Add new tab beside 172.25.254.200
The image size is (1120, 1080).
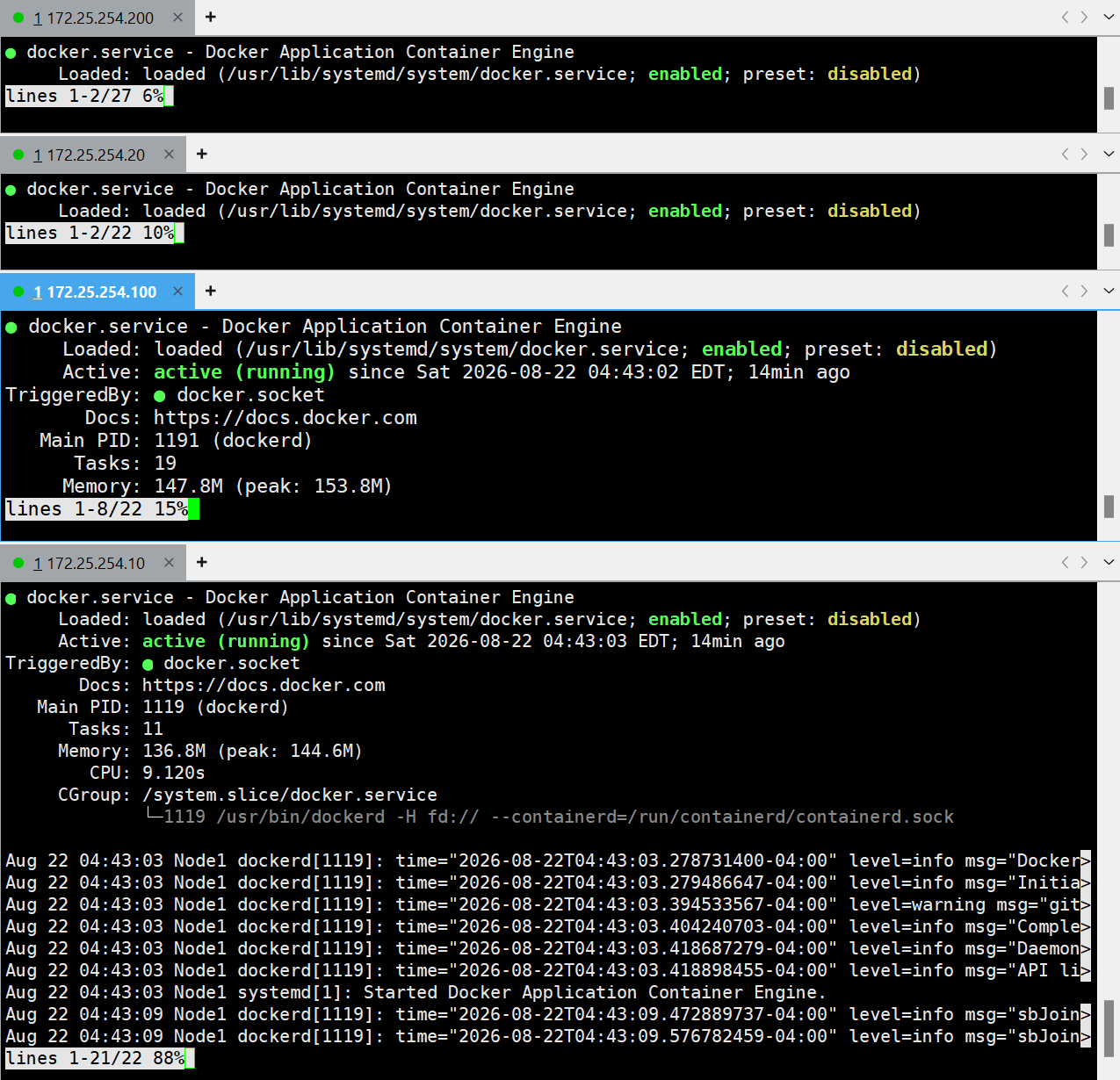pos(211,17)
